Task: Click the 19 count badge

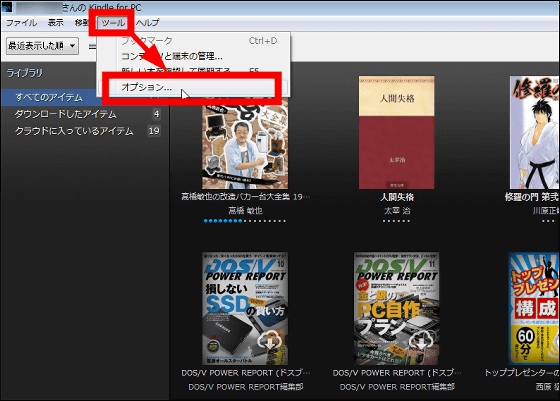Action: click(154, 131)
